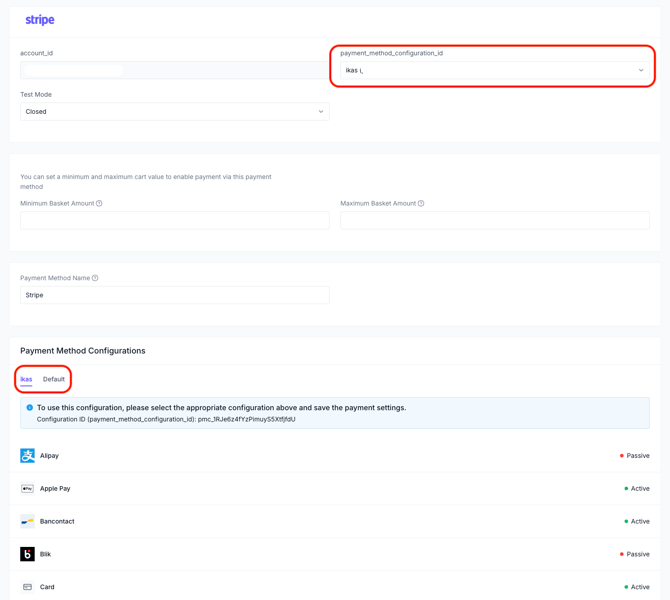The image size is (670, 600).
Task: Switch to the Default configuration tab
Action: click(x=54, y=379)
